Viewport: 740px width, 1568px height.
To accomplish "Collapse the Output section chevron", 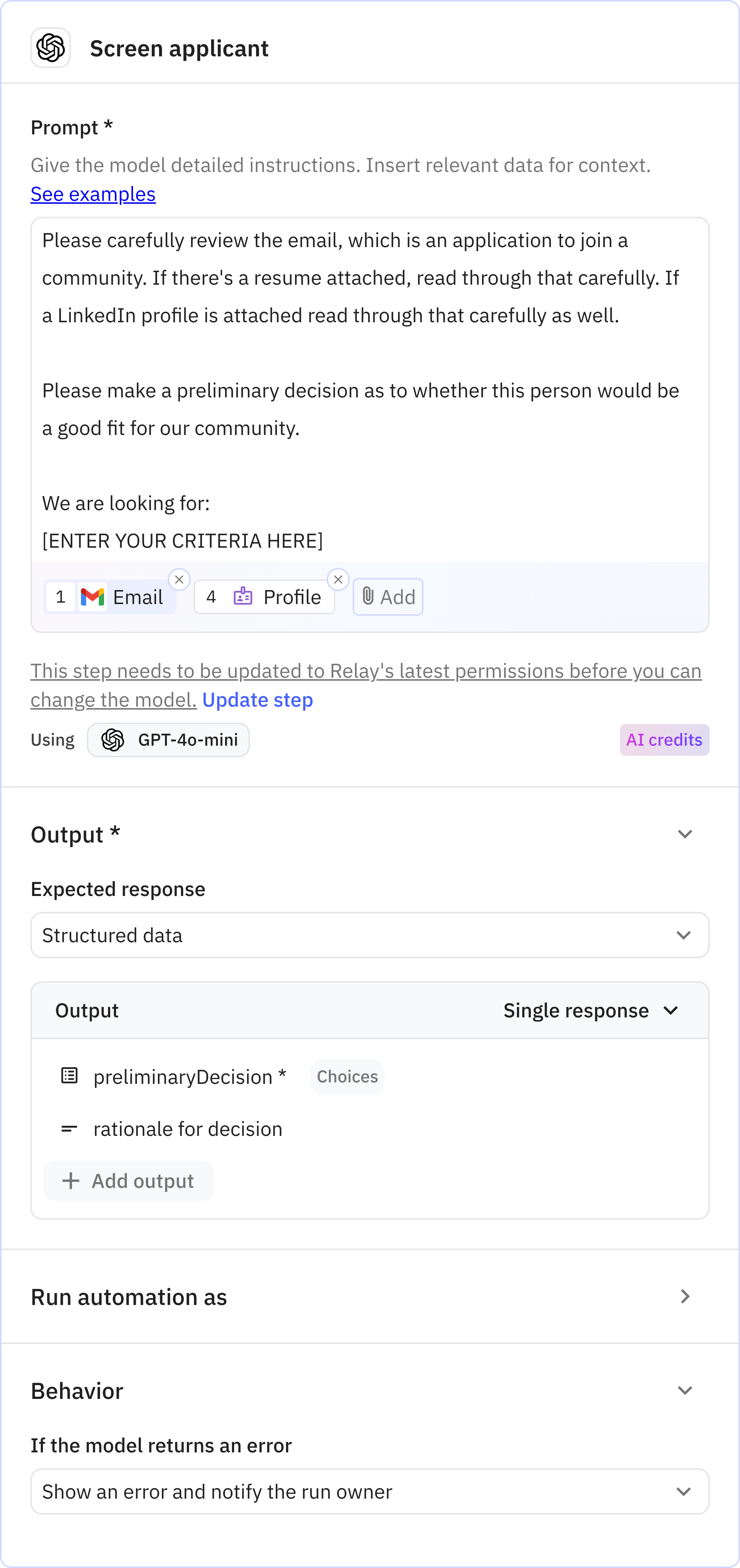I will [x=685, y=834].
